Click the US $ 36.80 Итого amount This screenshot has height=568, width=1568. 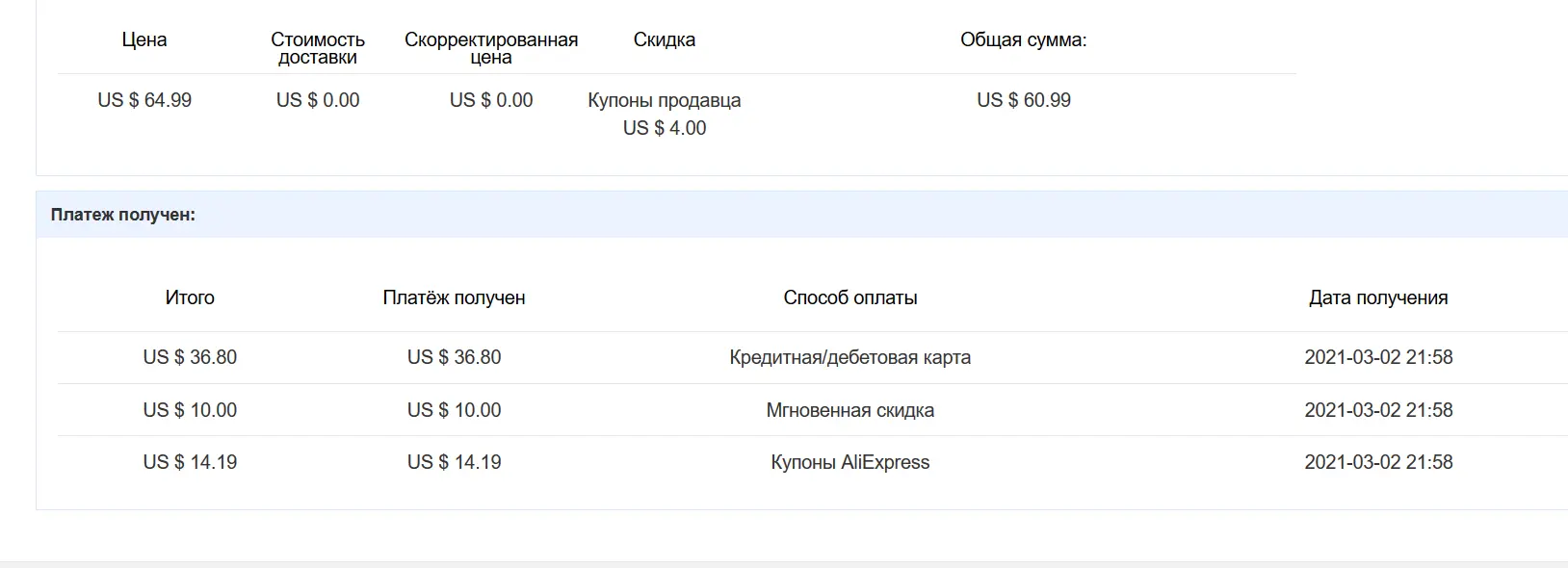click(190, 357)
